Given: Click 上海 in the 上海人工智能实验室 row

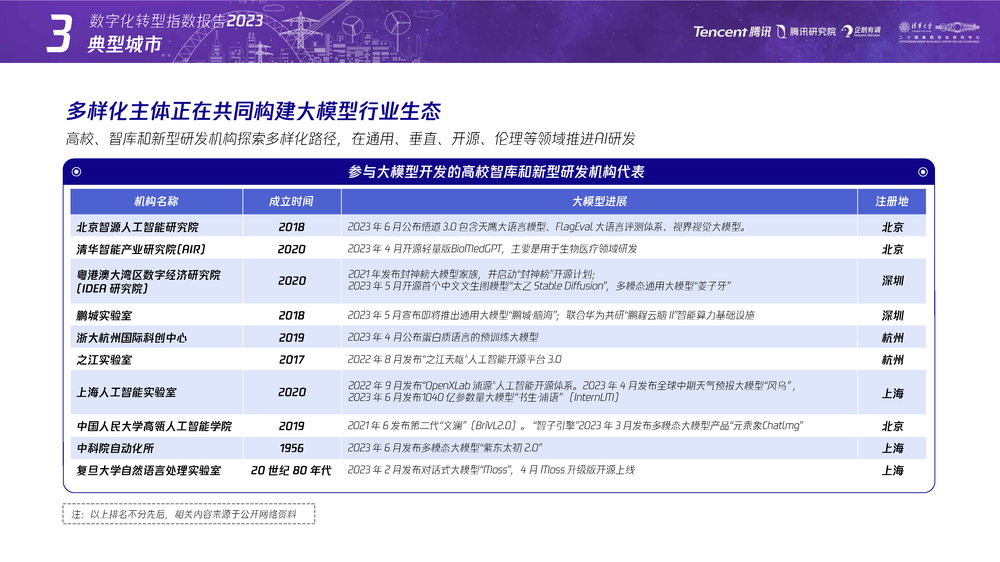Looking at the screenshot, I should (892, 394).
